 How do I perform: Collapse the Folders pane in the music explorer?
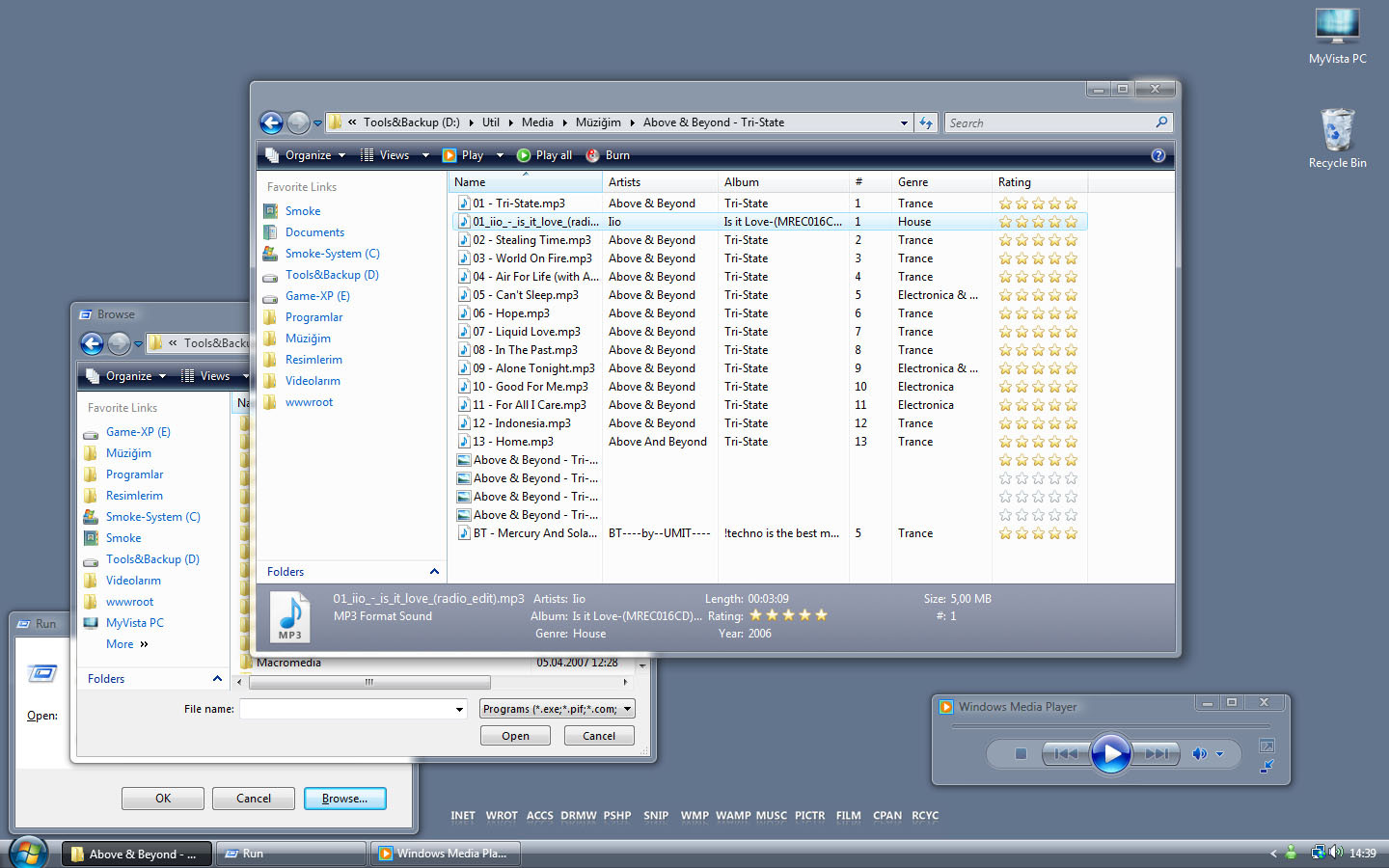click(434, 572)
